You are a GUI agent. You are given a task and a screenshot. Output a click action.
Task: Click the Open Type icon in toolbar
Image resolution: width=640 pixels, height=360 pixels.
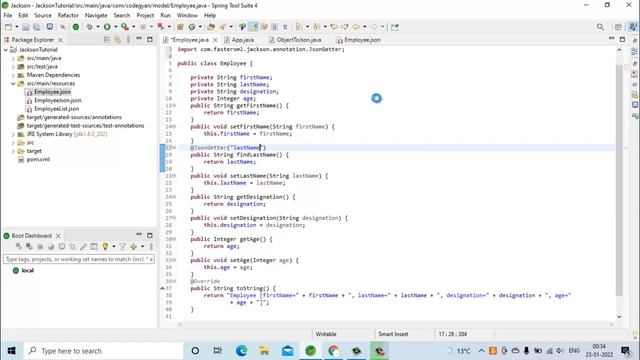pyautogui.click(x=211, y=27)
